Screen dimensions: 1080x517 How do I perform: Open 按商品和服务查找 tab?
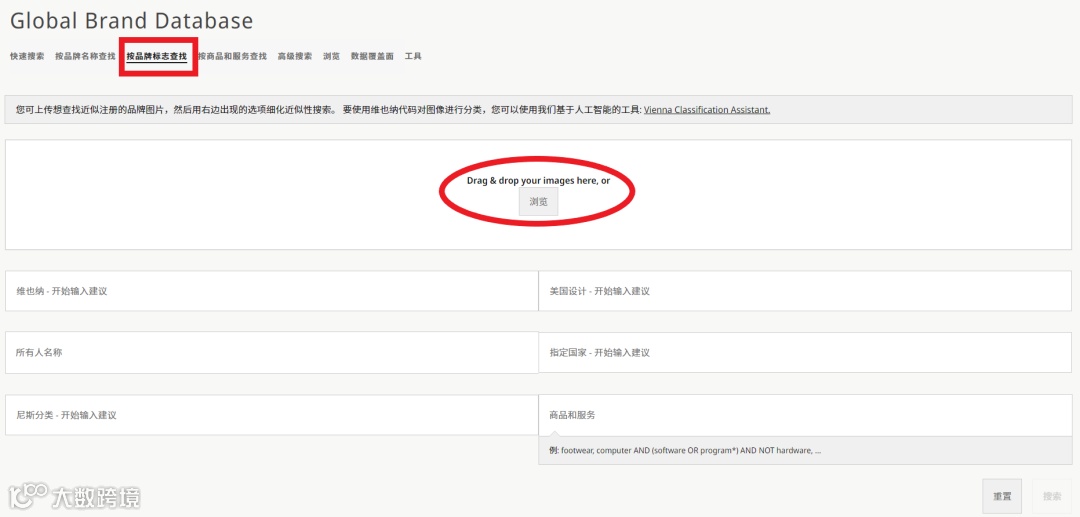[x=232, y=56]
